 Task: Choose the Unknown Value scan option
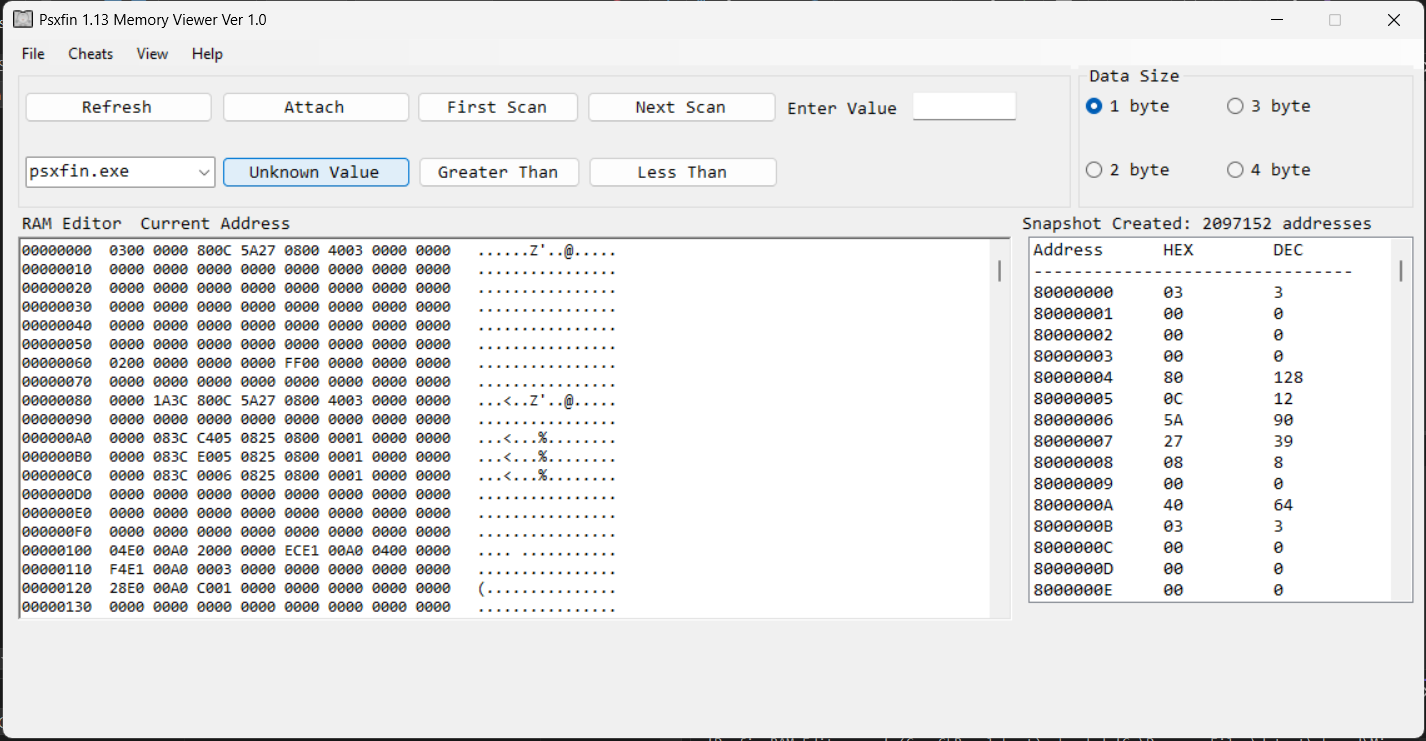315,172
